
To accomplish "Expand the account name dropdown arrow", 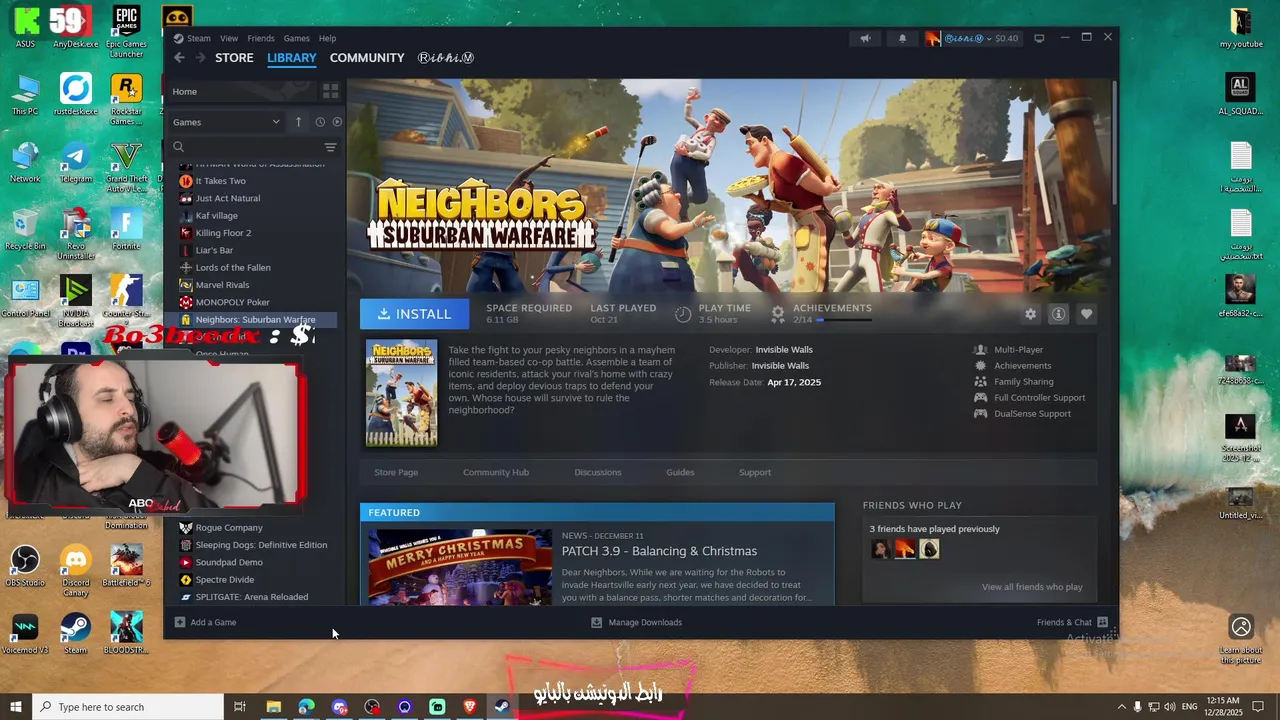I will (x=988, y=38).
